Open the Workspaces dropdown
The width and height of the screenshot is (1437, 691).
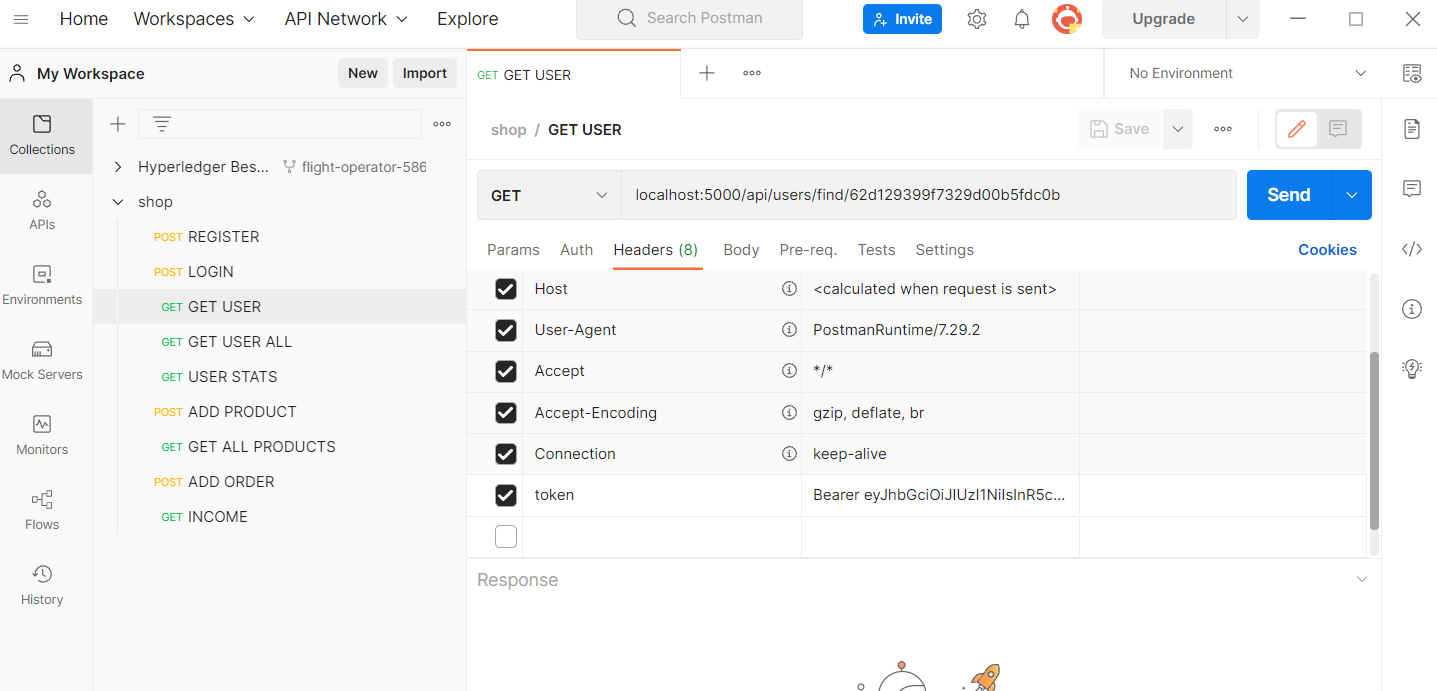click(x=194, y=19)
